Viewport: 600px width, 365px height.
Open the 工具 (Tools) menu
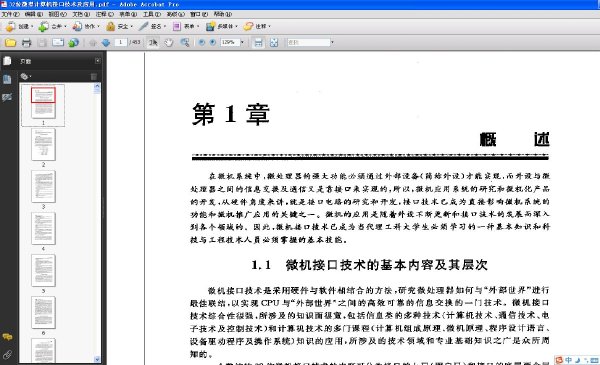(152, 14)
